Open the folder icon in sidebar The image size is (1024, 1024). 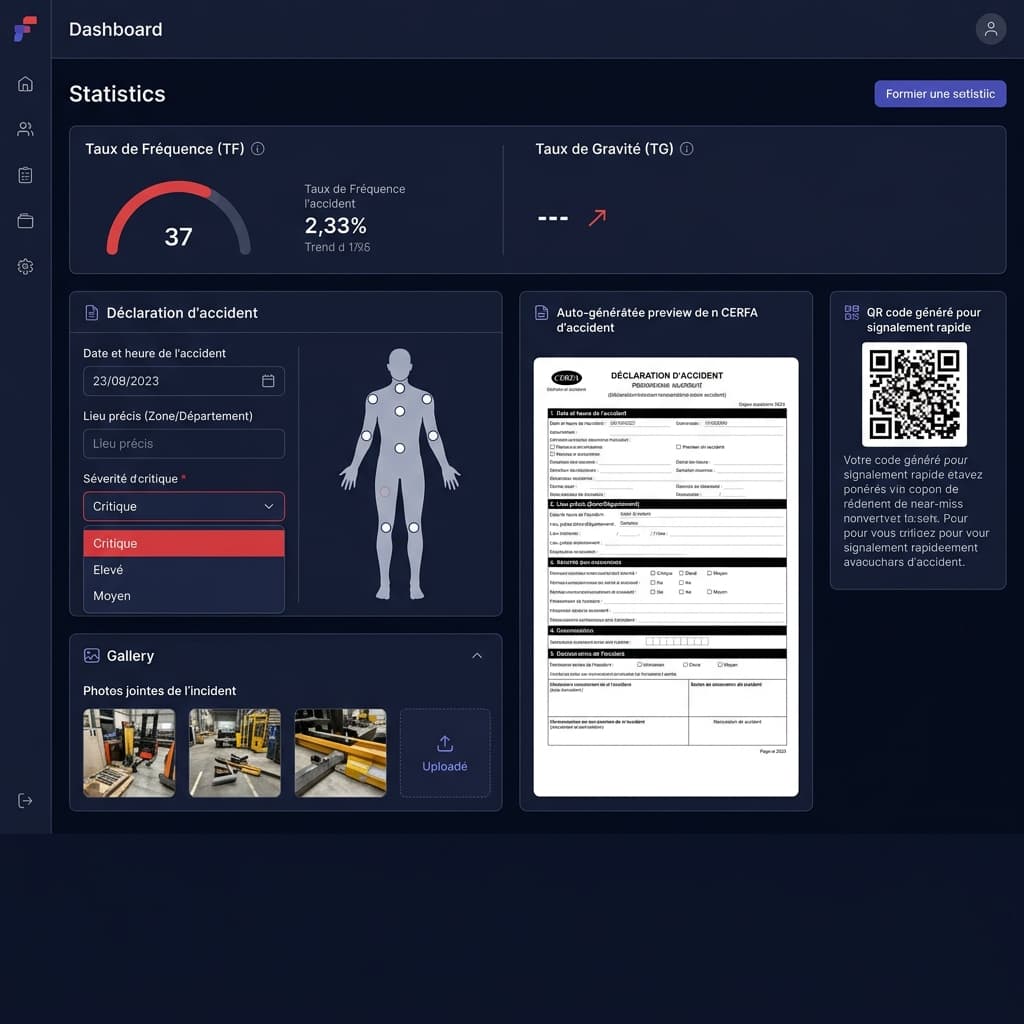click(25, 221)
